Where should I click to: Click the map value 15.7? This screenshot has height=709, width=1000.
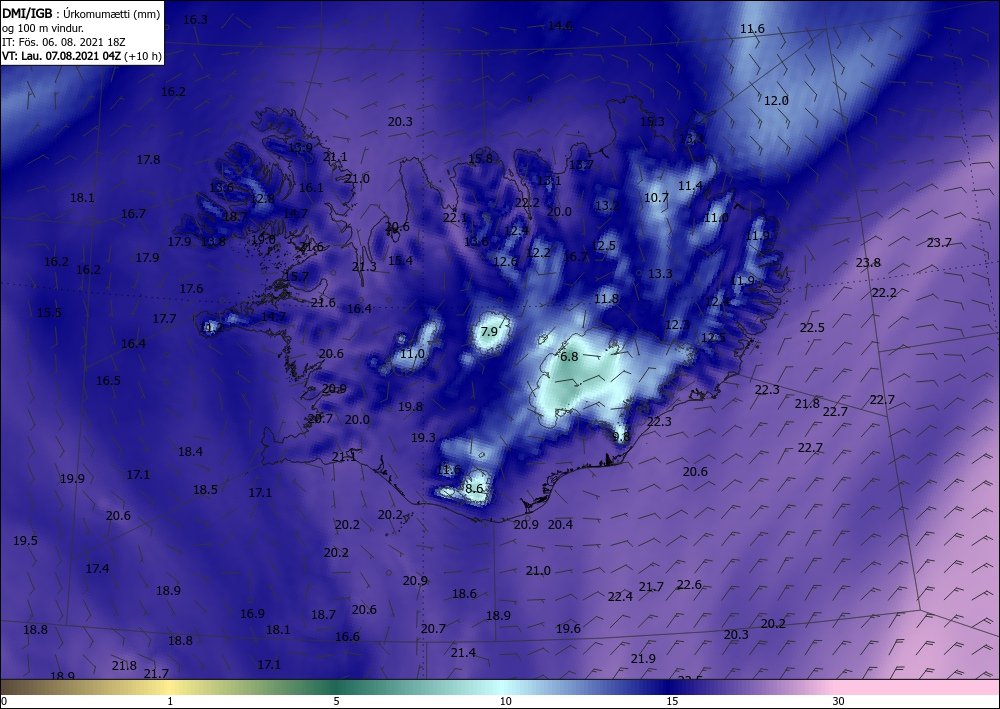(x=296, y=276)
